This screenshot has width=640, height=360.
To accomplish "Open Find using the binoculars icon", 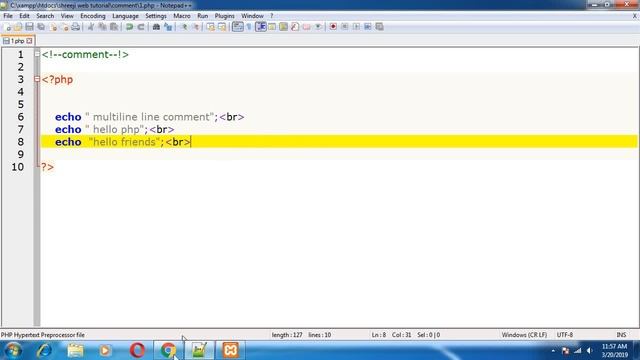I will tap(156, 27).
